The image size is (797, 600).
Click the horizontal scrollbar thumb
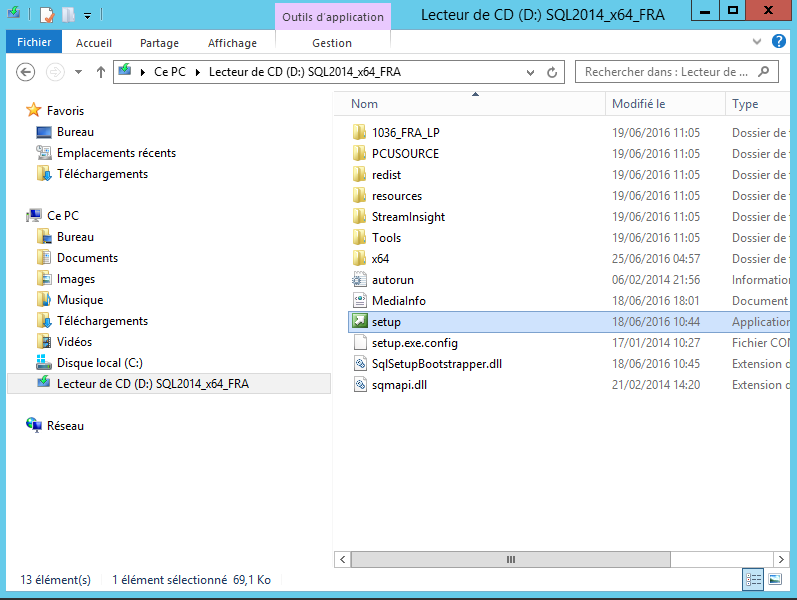511,559
